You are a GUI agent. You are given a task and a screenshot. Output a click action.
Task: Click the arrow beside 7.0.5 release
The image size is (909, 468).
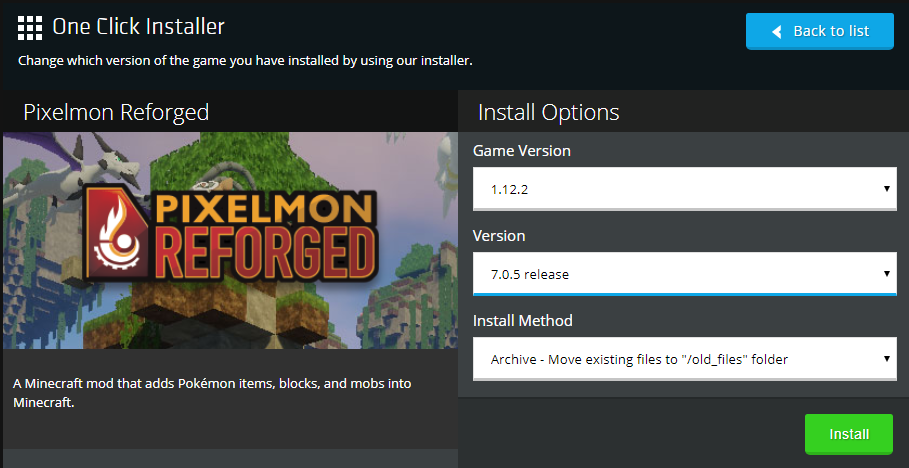point(886,274)
